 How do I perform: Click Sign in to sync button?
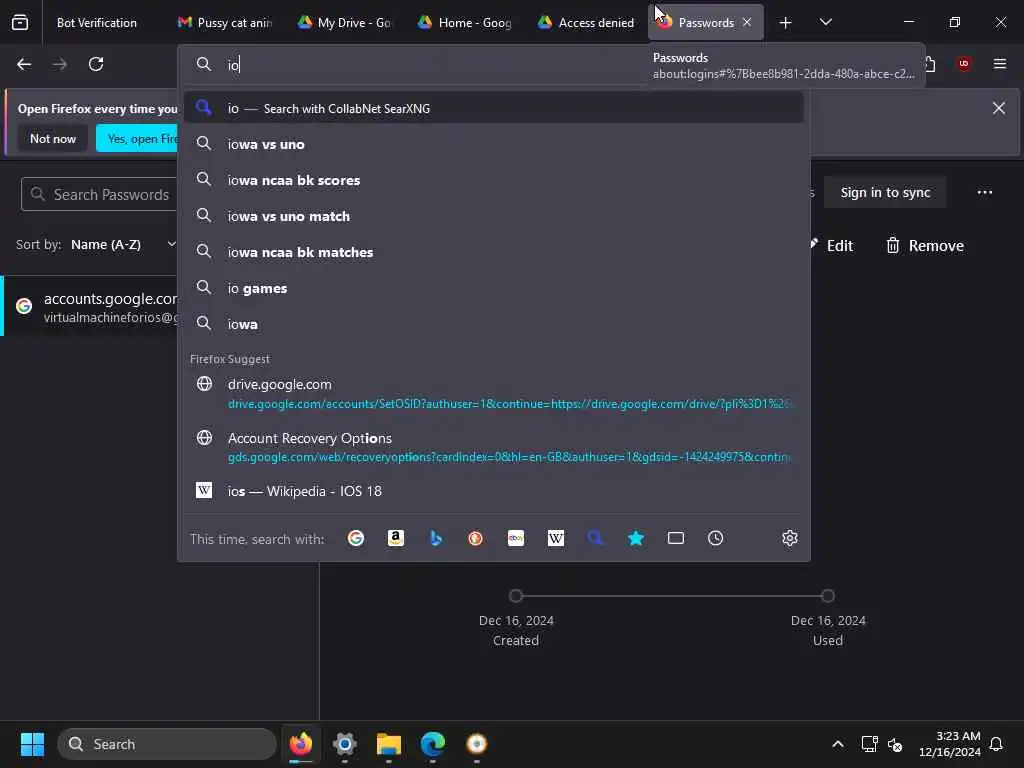[885, 193]
